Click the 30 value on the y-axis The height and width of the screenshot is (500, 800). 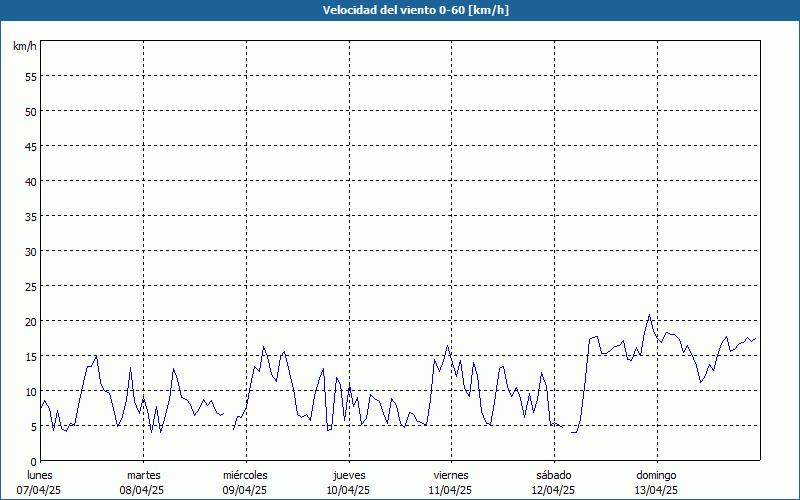[x=31, y=252]
